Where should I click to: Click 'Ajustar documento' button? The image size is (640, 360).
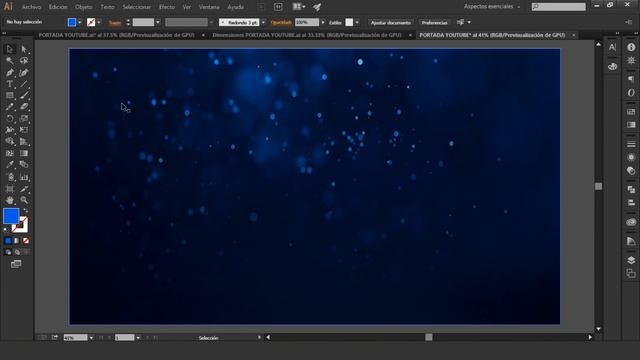point(391,22)
